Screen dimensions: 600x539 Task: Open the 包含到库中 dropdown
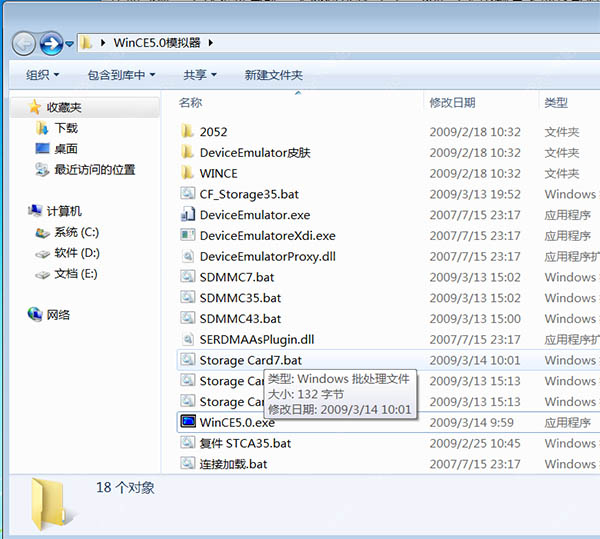click(121, 75)
